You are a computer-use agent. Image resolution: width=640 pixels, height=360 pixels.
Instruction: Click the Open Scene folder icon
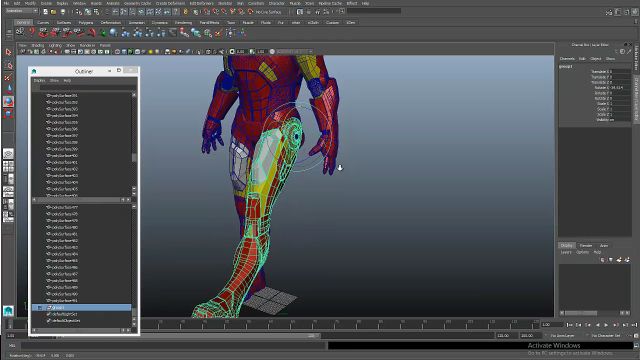(x=53, y=12)
